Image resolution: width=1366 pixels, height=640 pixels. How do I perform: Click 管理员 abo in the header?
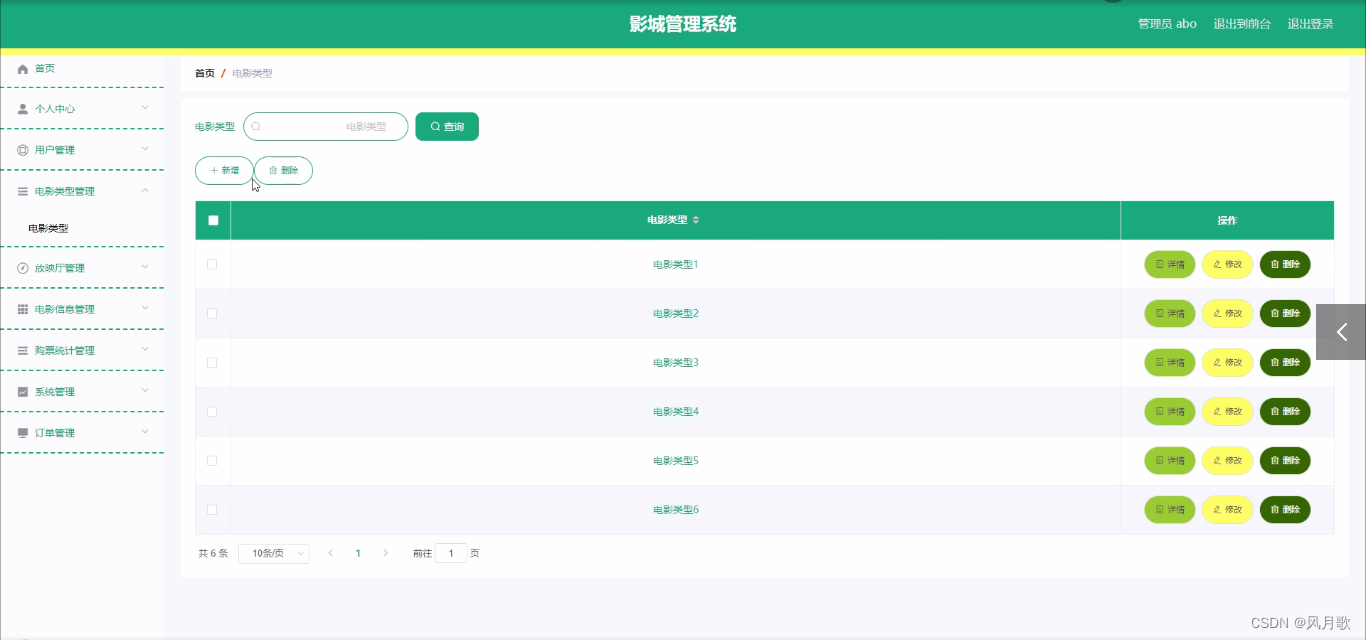coord(1167,24)
